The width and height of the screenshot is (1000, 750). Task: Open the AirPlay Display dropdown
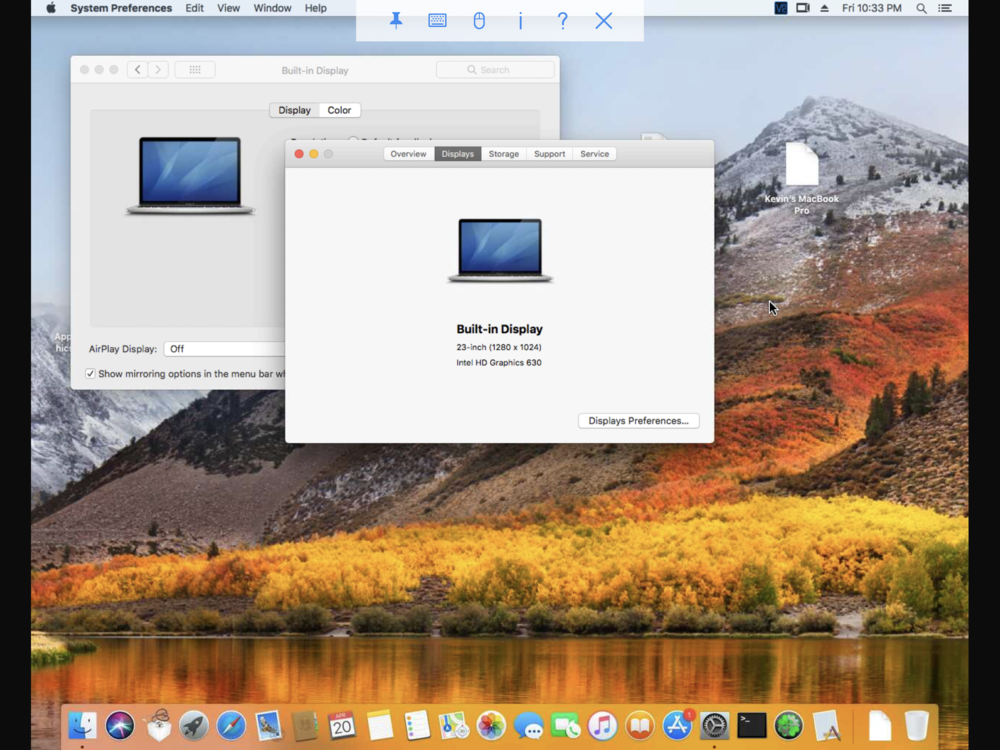[x=226, y=349]
